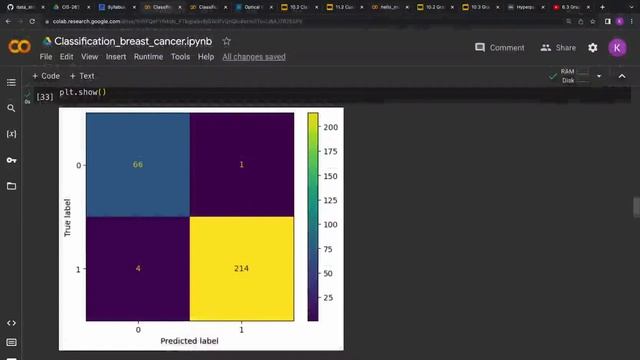Open find and replace in sidebar

pyautogui.click(x=11, y=108)
